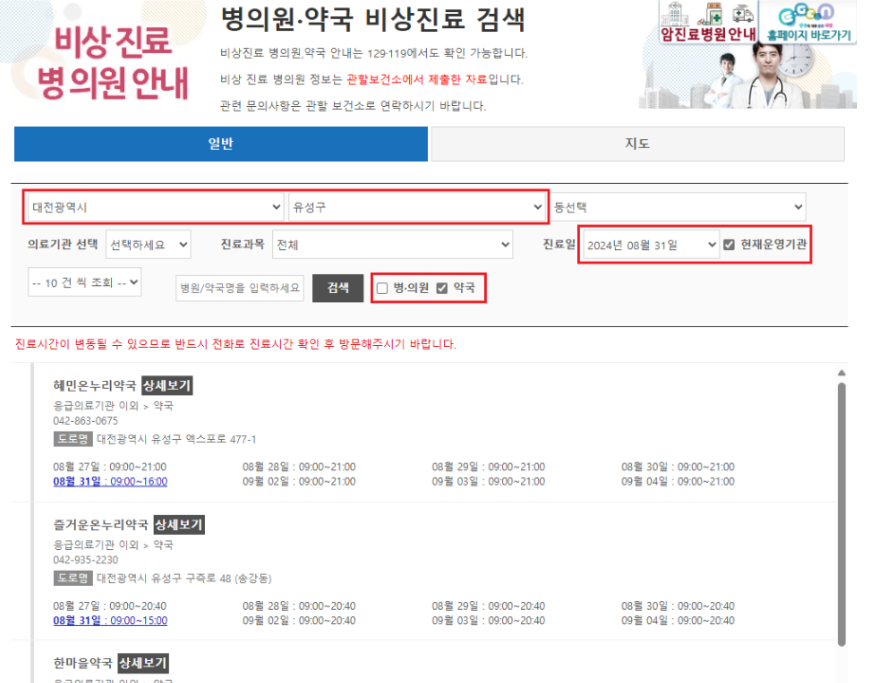This screenshot has width=877, height=683.
Task: Switch to the 지도 map tab
Action: [638, 144]
